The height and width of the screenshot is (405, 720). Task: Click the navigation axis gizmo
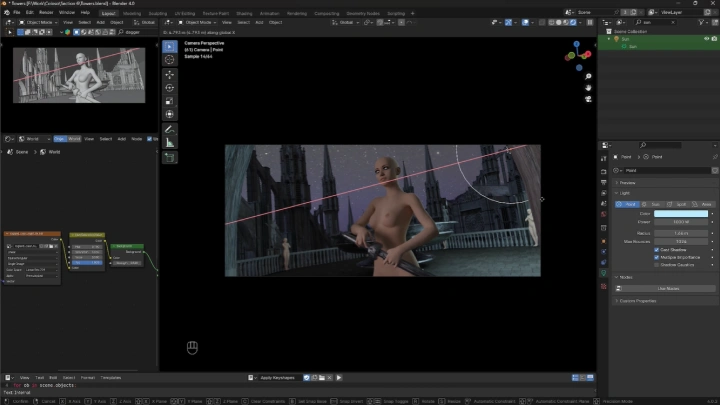(578, 56)
